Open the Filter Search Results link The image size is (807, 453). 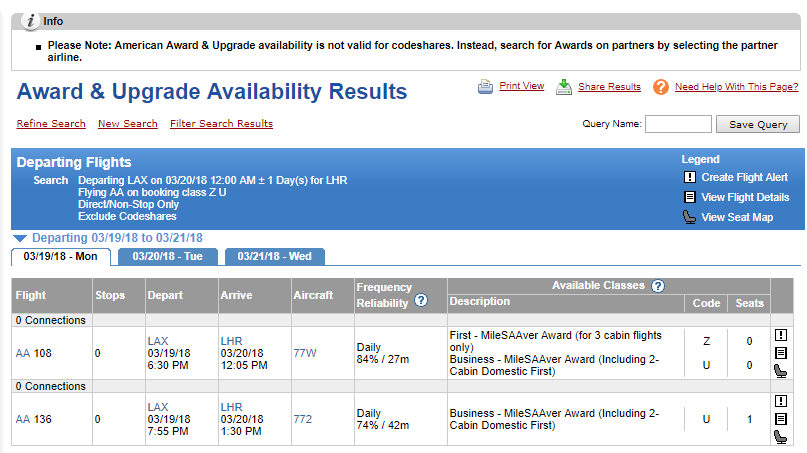(x=221, y=124)
